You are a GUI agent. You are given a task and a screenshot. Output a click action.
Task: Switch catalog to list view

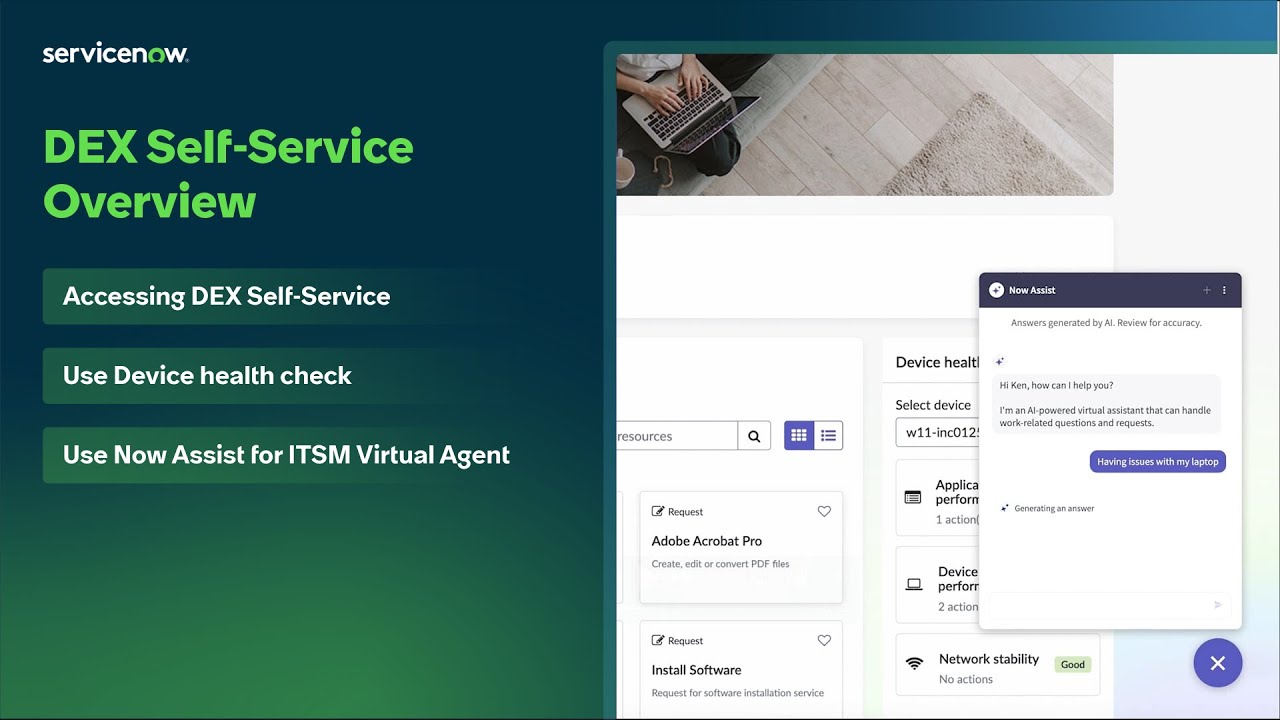tap(828, 435)
